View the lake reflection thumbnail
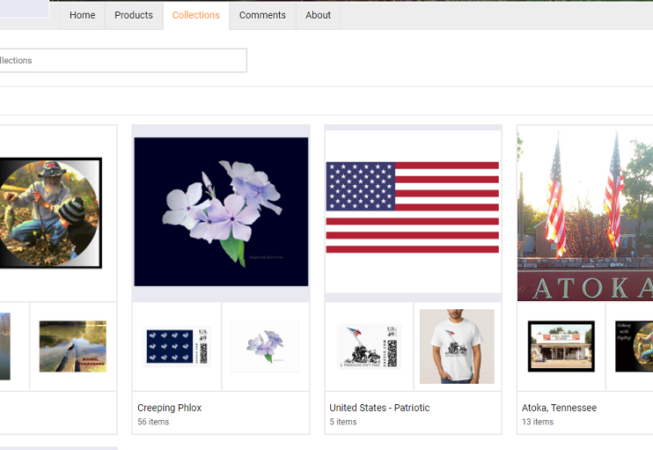Screen dimensions: 653x450 point(73,346)
